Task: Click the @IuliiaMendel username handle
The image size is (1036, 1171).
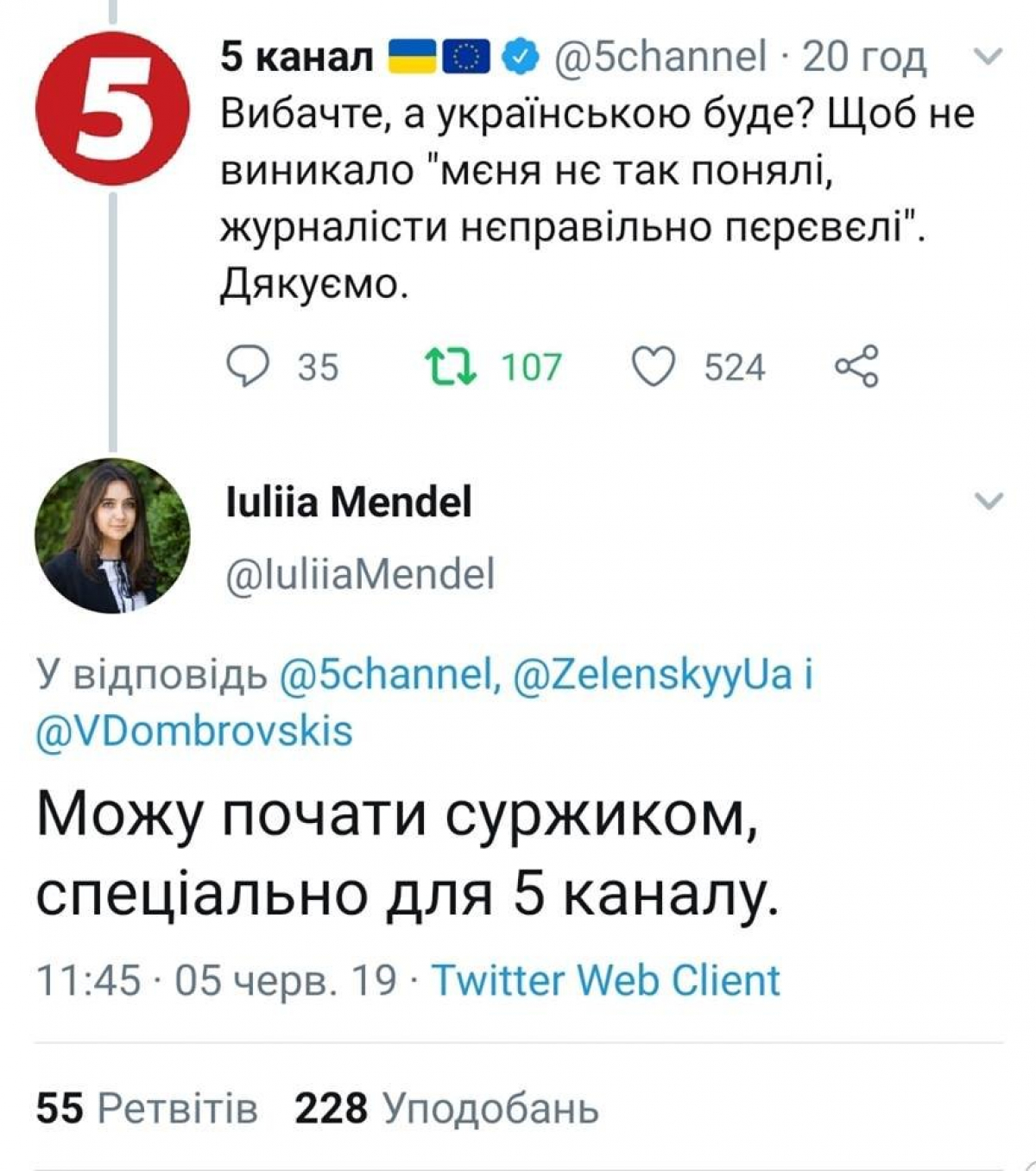Action: (x=359, y=574)
